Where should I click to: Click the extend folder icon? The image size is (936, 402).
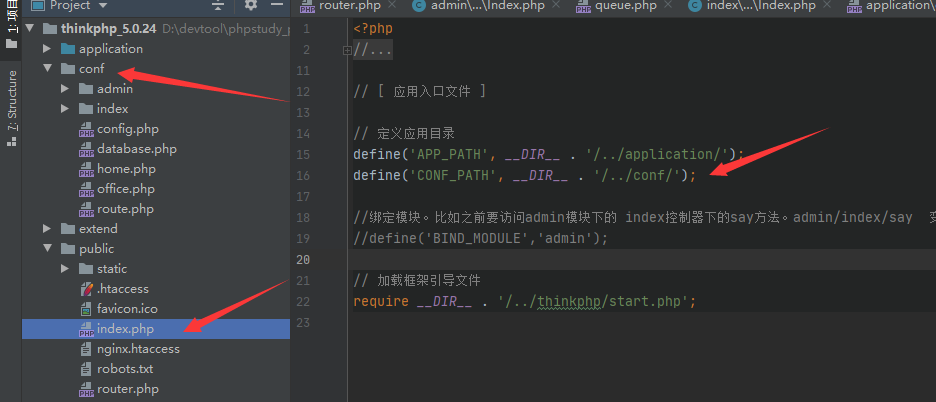point(68,229)
